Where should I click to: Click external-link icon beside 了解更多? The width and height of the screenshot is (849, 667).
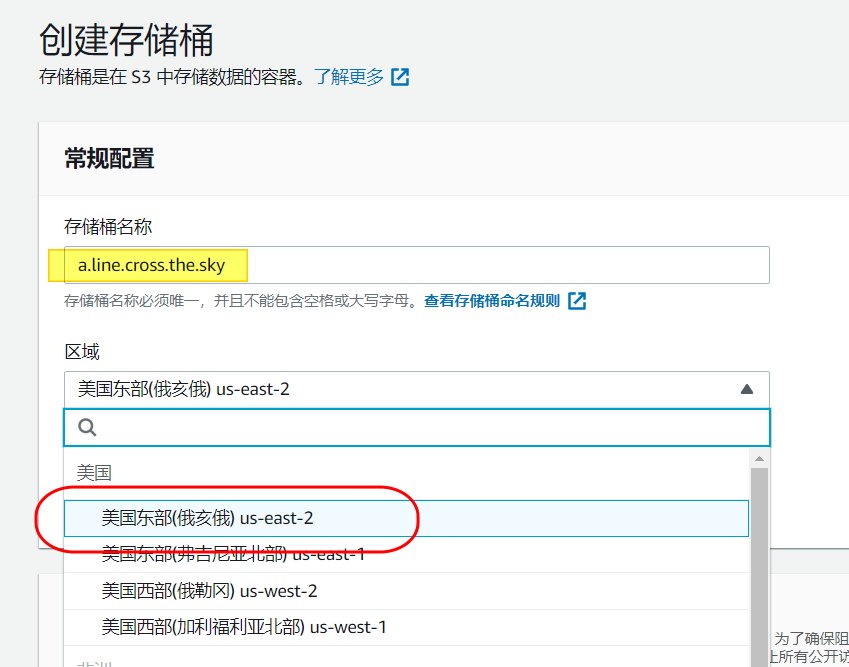click(x=400, y=77)
